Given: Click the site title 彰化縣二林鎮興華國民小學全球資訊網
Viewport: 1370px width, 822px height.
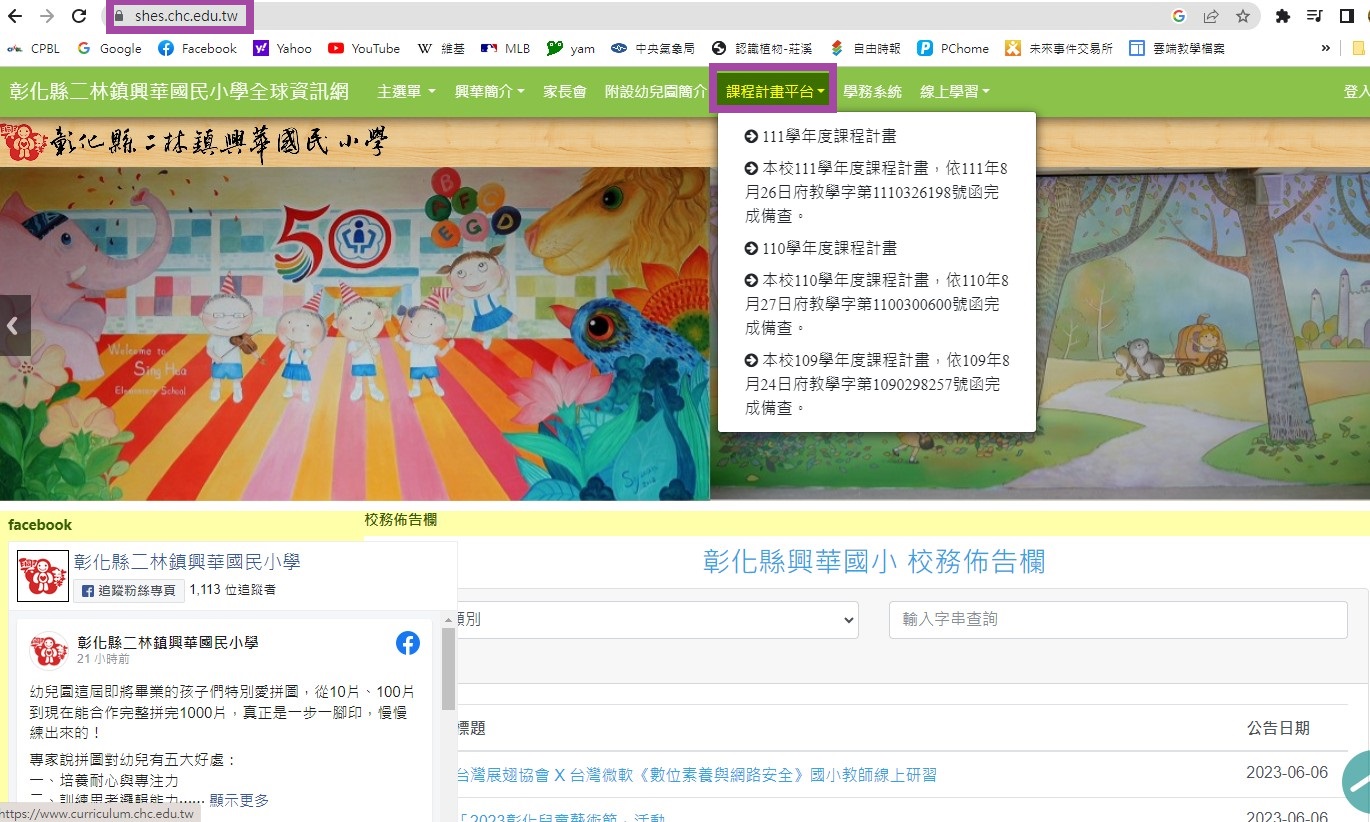Looking at the screenshot, I should pyautogui.click(x=179, y=91).
